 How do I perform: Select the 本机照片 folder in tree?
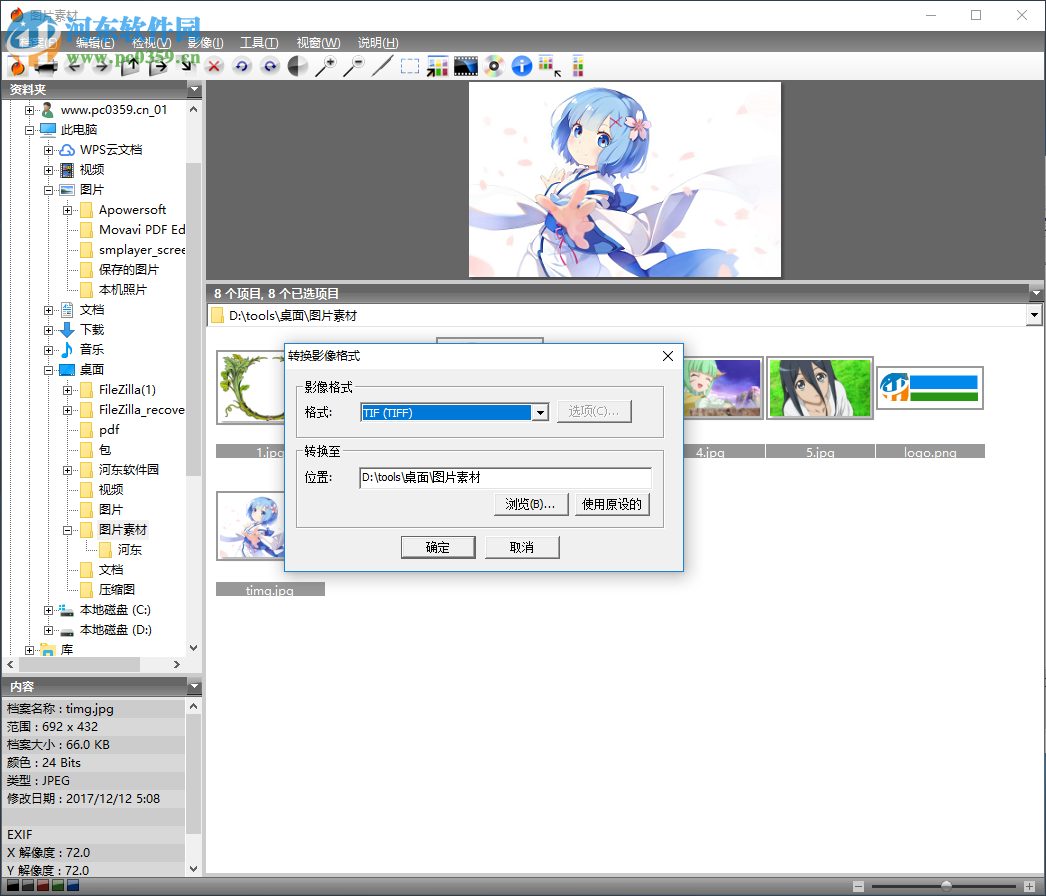pyautogui.click(x=123, y=290)
